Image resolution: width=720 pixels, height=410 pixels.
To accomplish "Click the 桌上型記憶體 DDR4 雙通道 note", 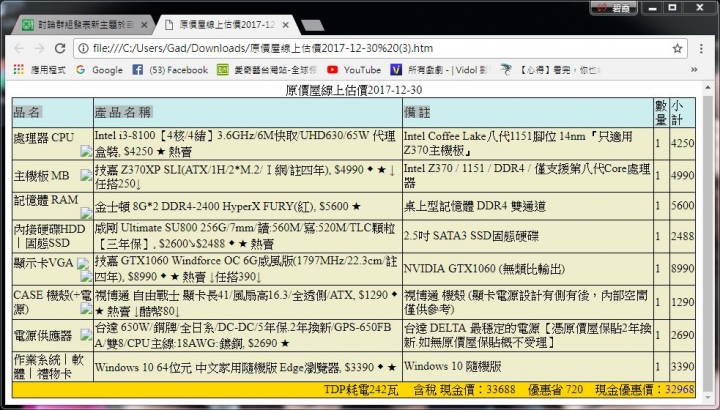I will 475,206.
